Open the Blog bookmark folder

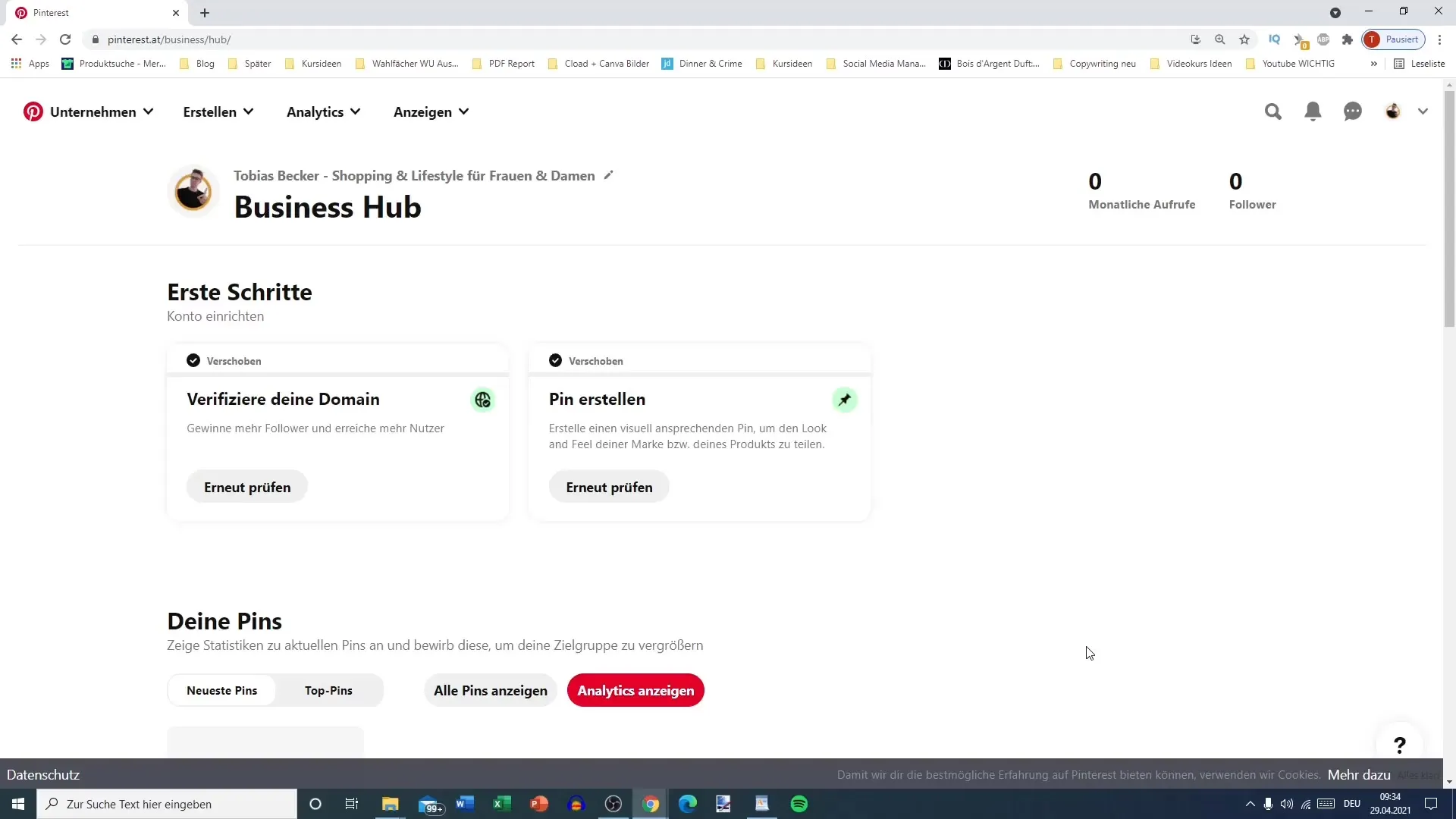pyautogui.click(x=197, y=64)
